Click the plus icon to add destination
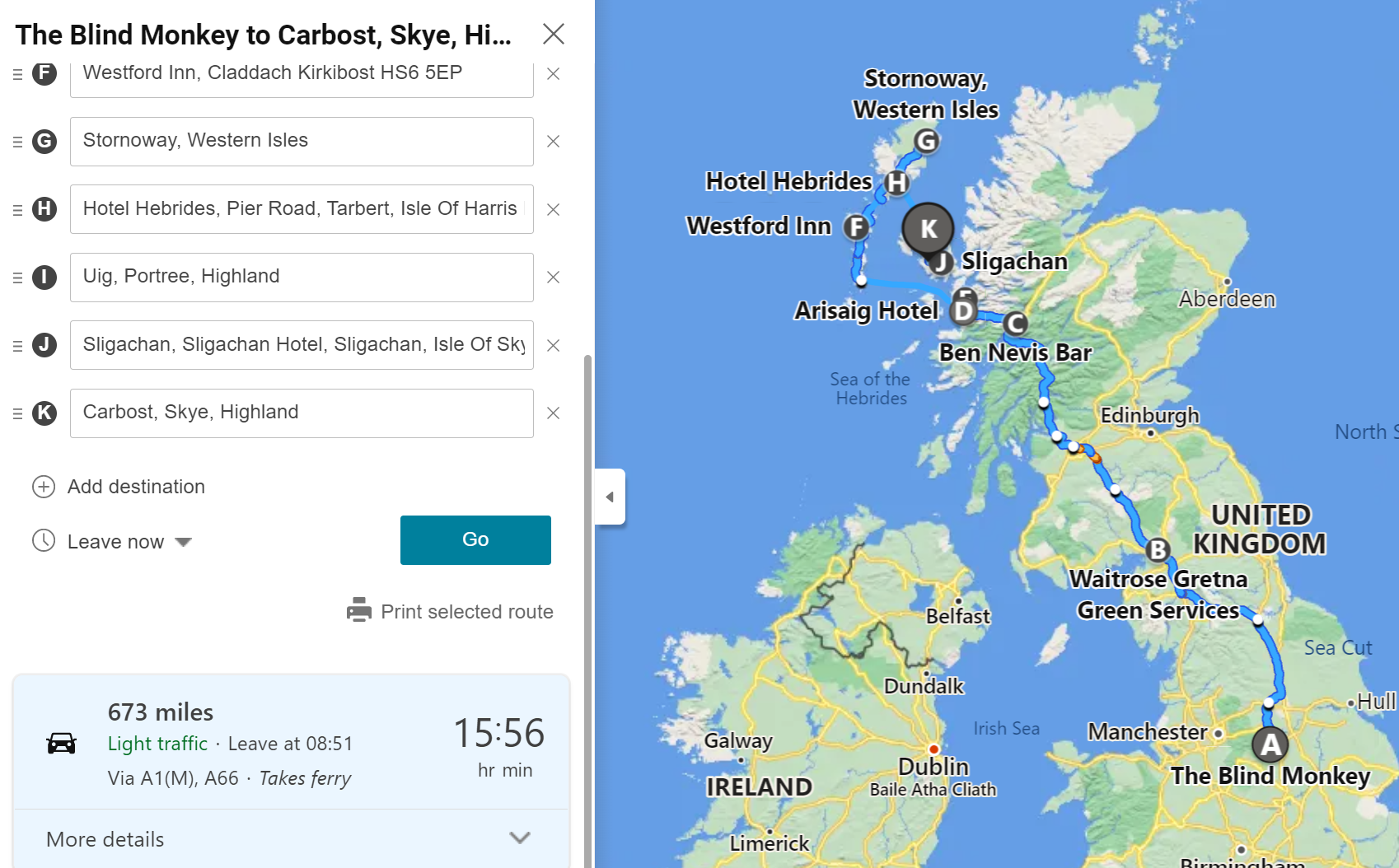 pos(44,487)
